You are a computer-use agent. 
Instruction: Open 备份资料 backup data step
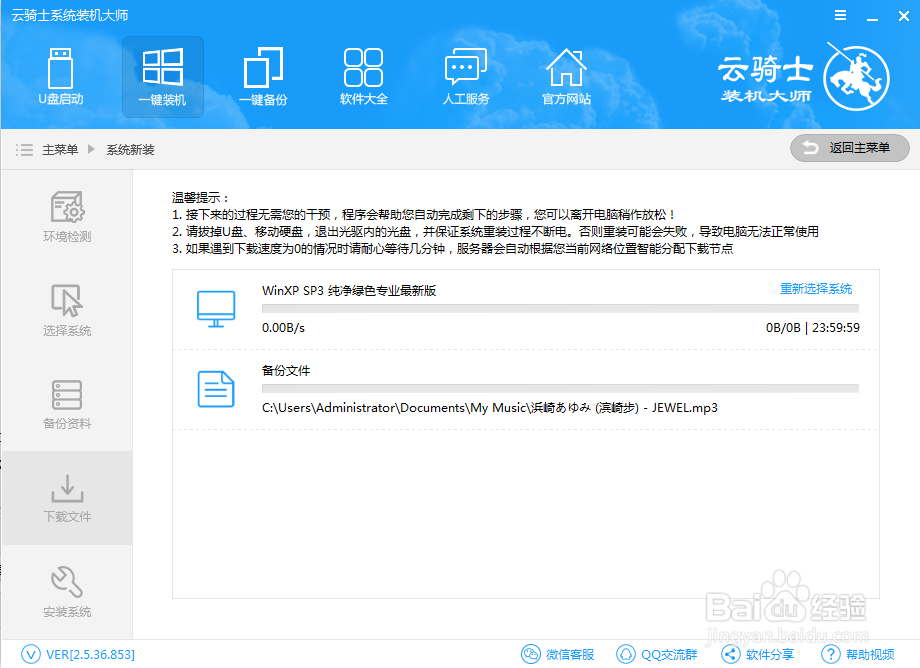pos(66,404)
